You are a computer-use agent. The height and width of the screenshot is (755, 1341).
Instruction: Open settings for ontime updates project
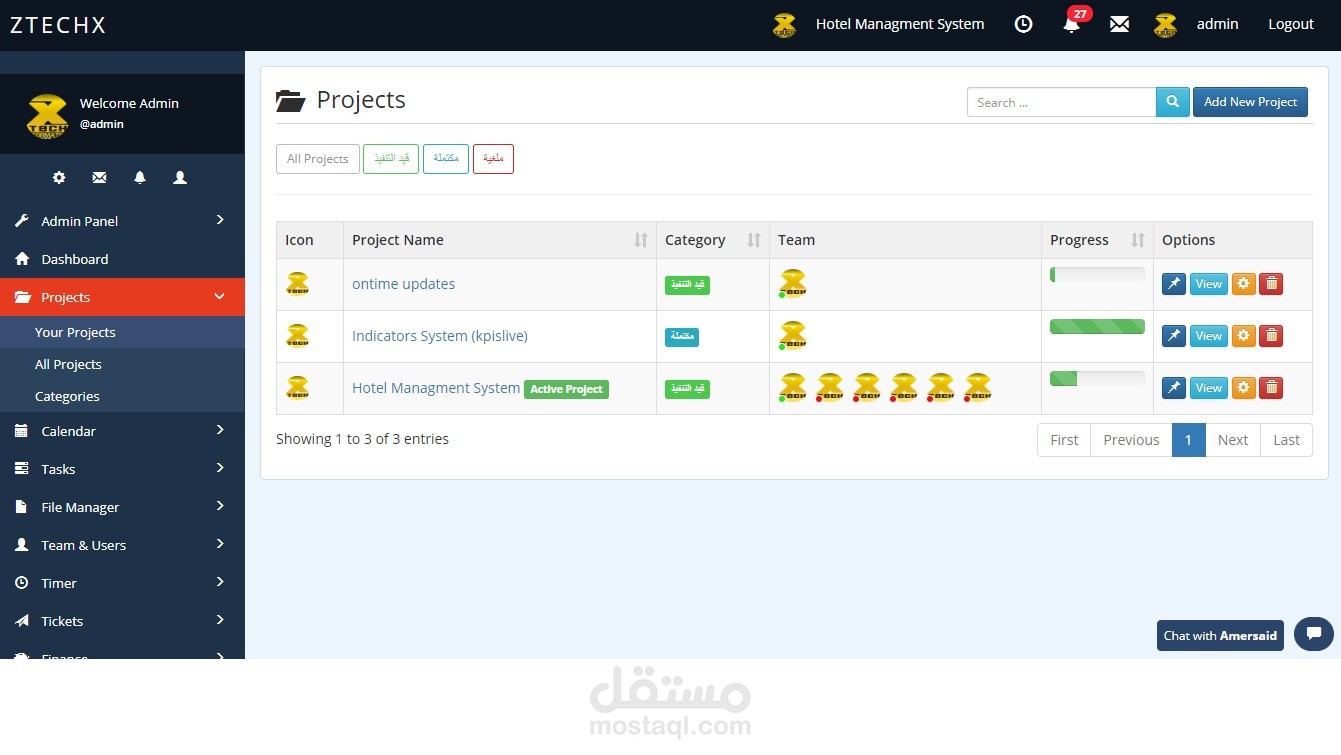point(1243,284)
